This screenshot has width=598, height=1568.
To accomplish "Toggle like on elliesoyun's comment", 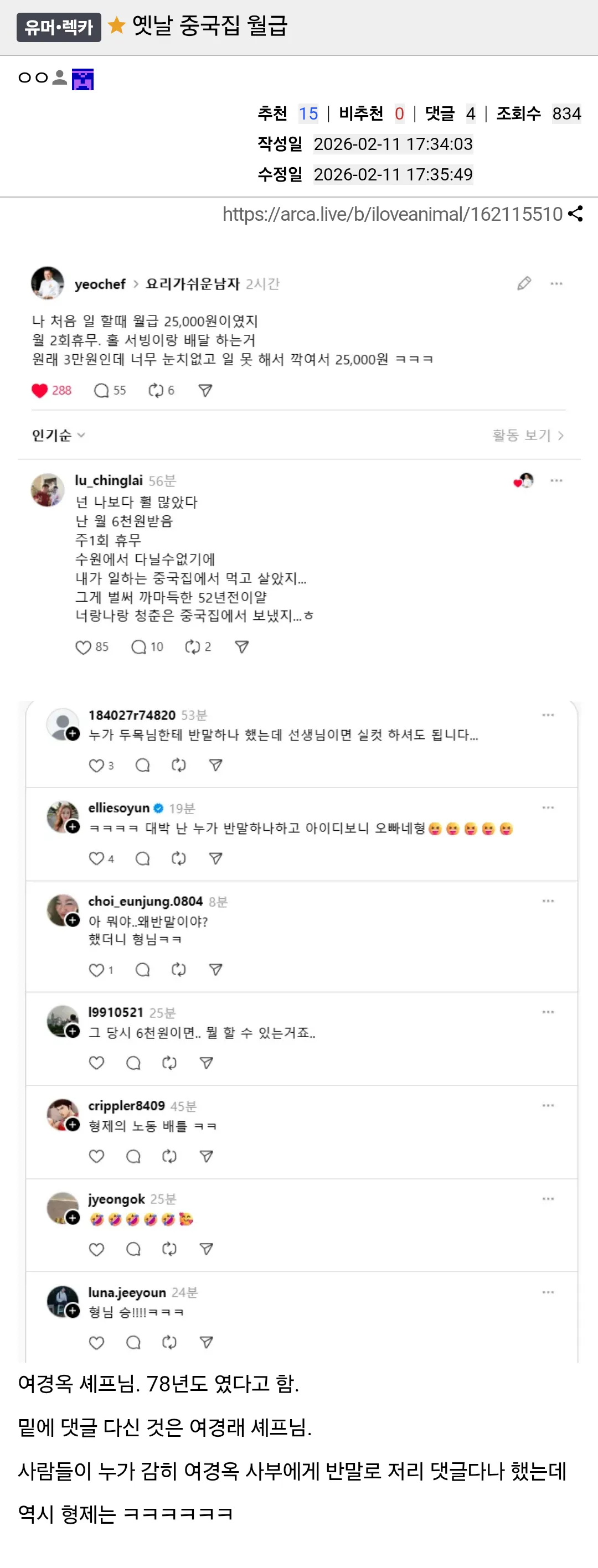I will [97, 859].
